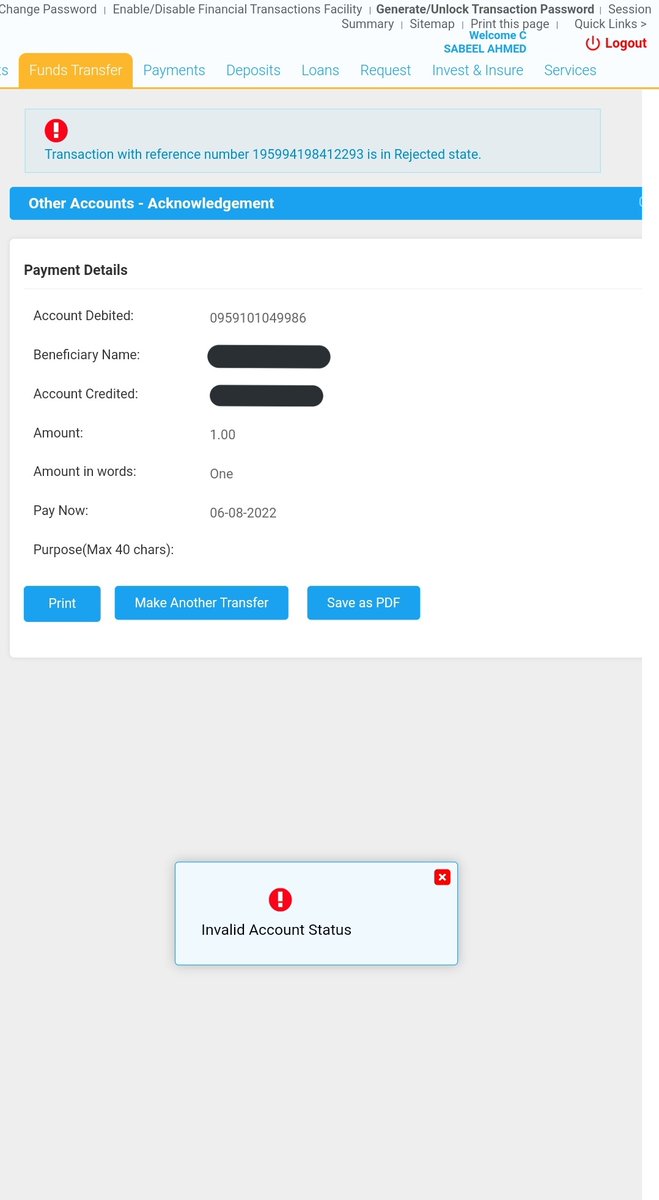Click the amount value 1.00

(222, 435)
